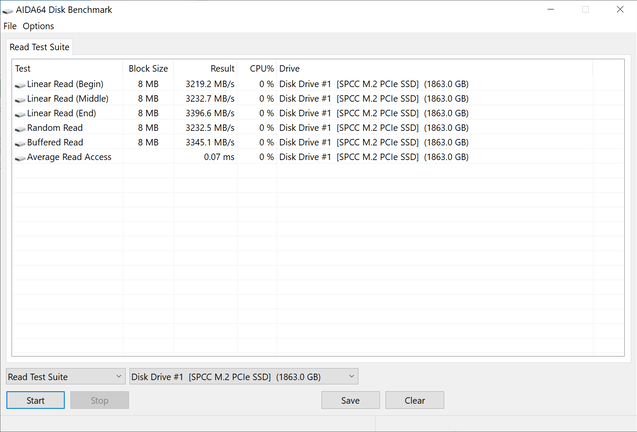Screen dimensions: 637x432
Task: Open the Read Test Suite dropdown
Action: pyautogui.click(x=65, y=377)
